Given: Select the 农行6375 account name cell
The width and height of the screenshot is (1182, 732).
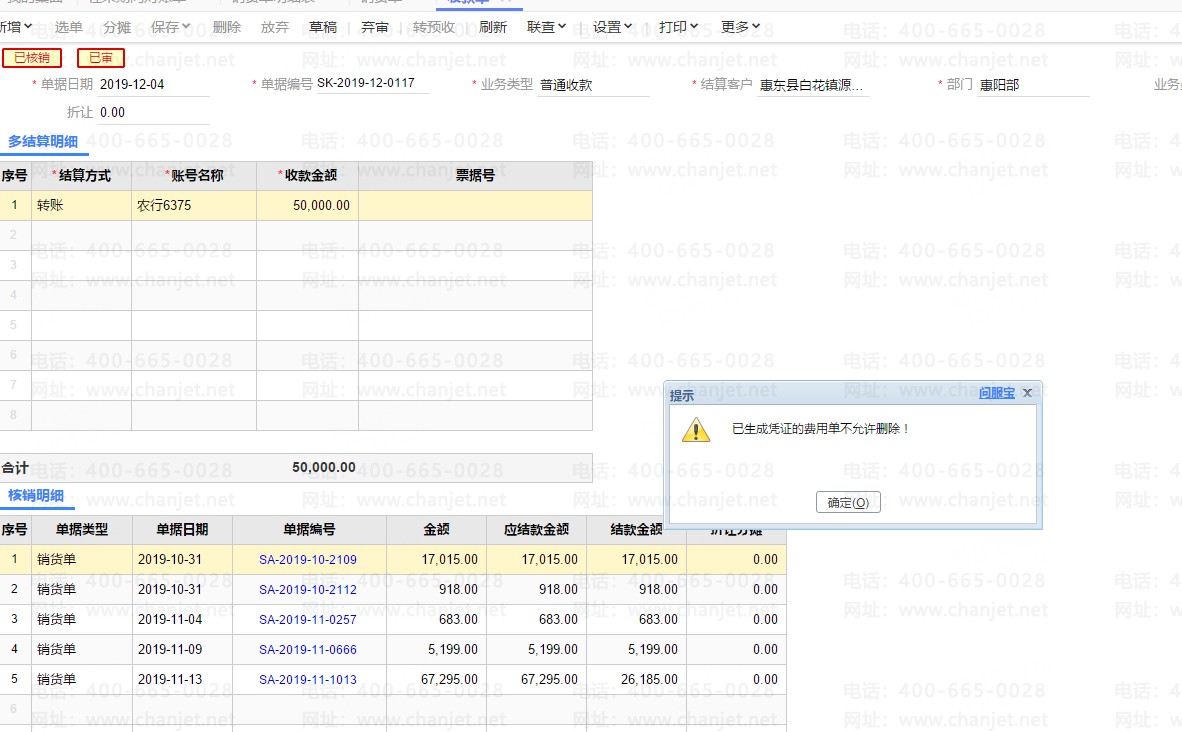Looking at the screenshot, I should tap(193, 206).
